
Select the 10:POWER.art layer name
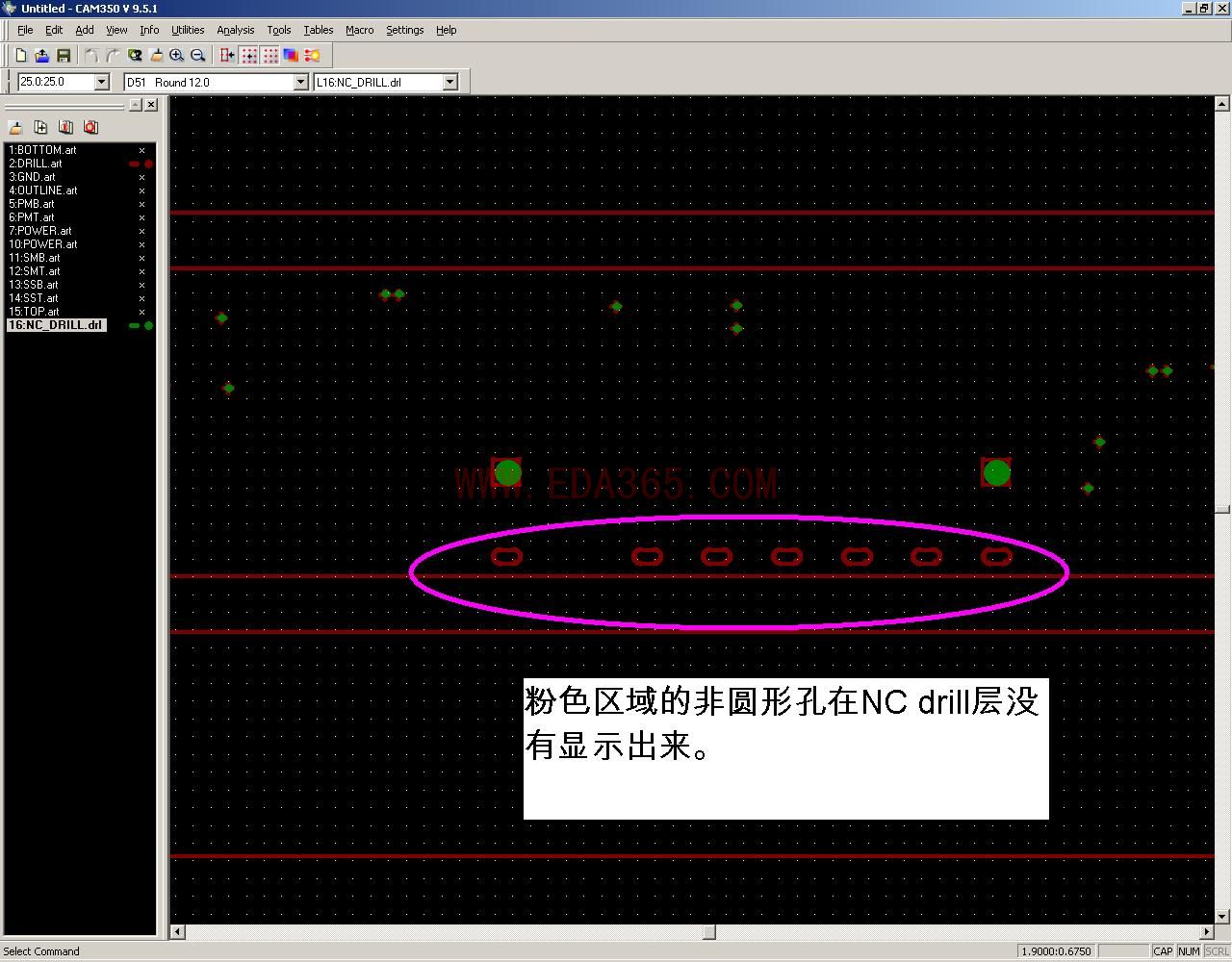point(43,244)
